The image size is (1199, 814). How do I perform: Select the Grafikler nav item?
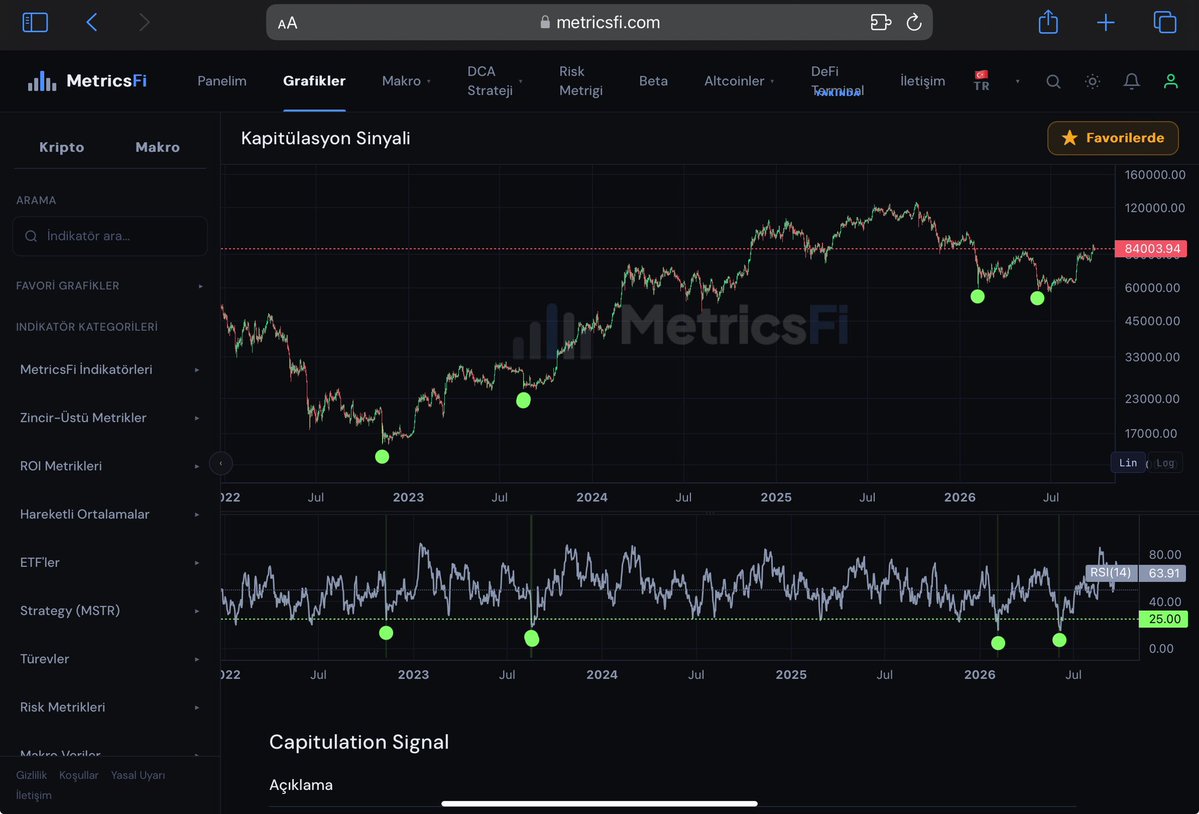(x=314, y=81)
